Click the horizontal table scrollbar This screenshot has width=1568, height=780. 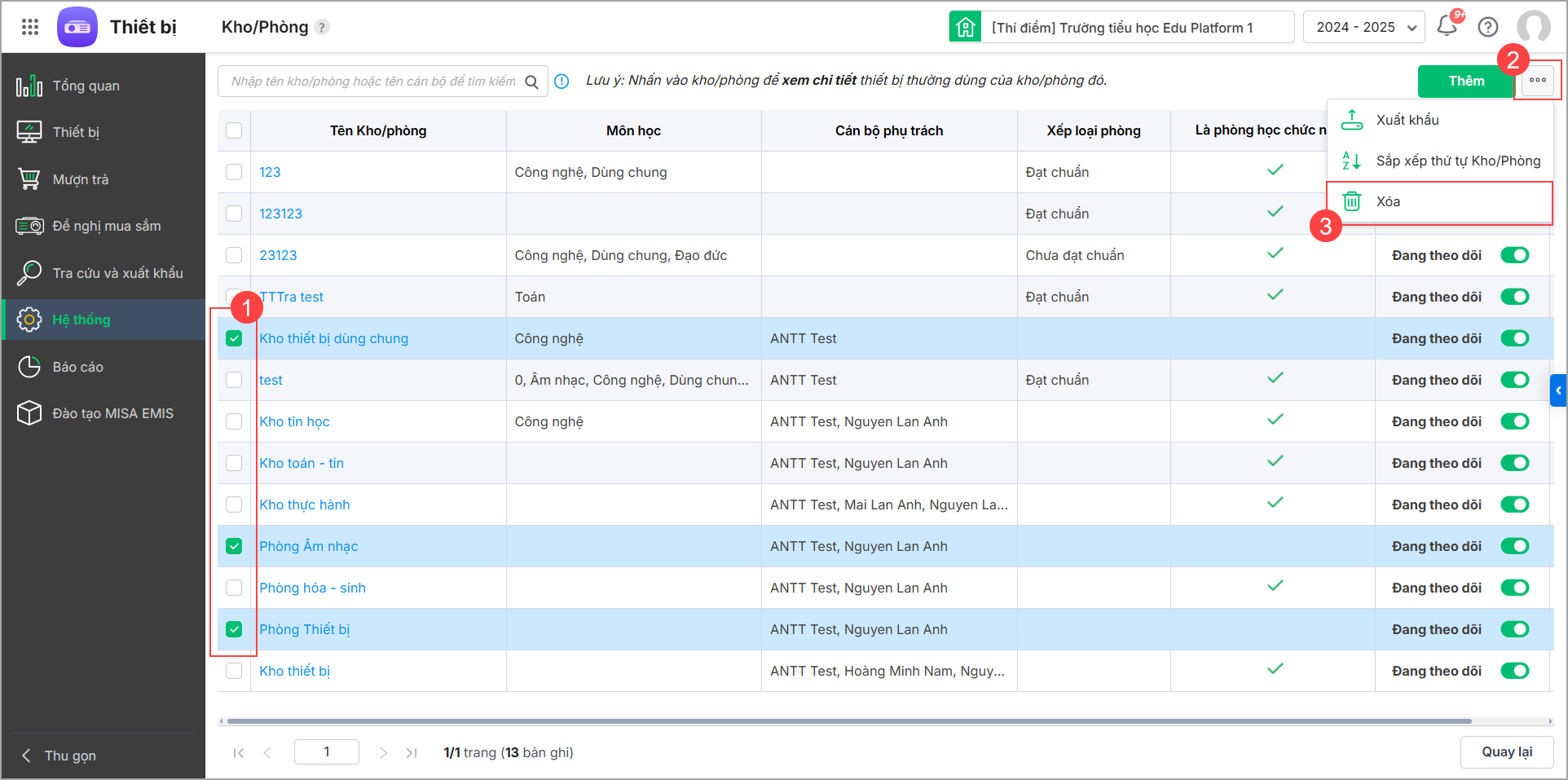pos(848,721)
